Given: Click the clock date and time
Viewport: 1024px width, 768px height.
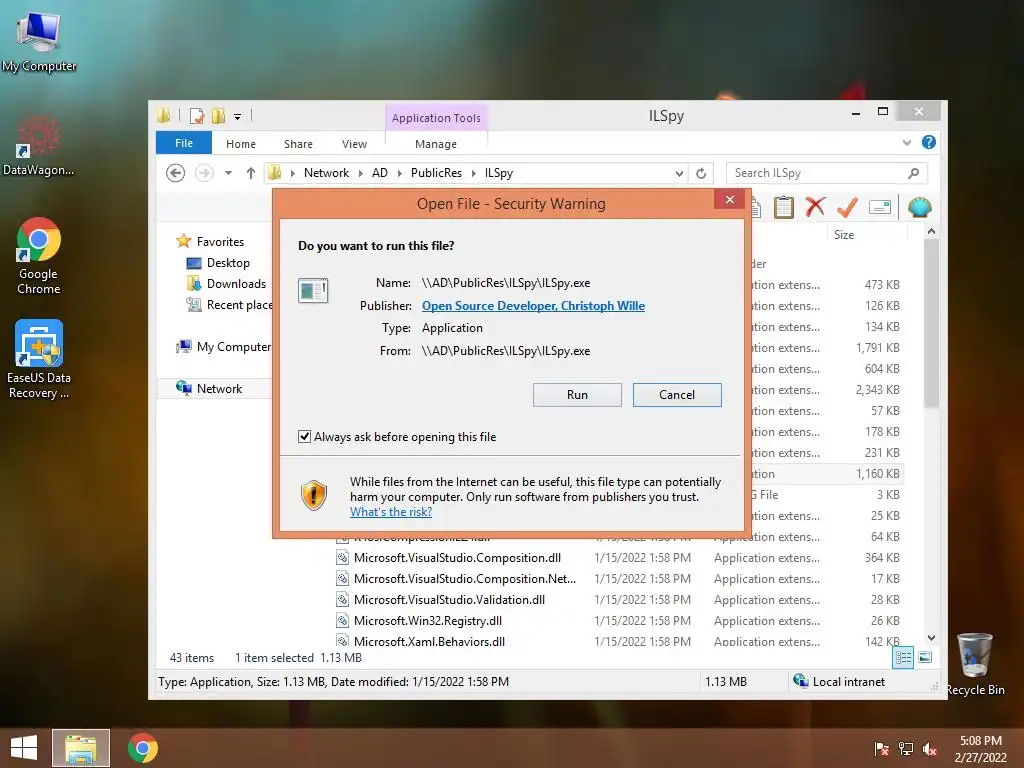Looking at the screenshot, I should [980, 749].
